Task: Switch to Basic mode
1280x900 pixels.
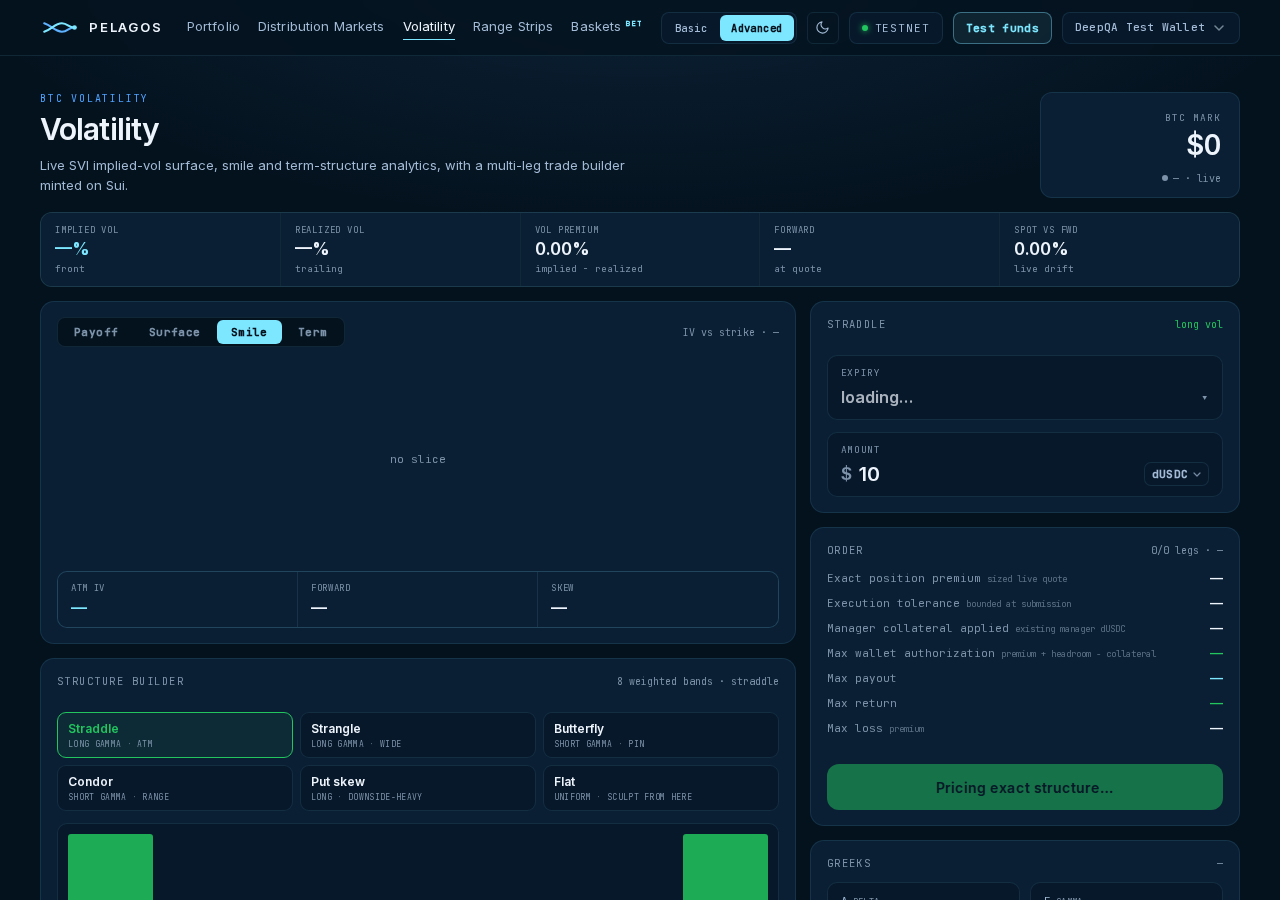Action: (691, 28)
